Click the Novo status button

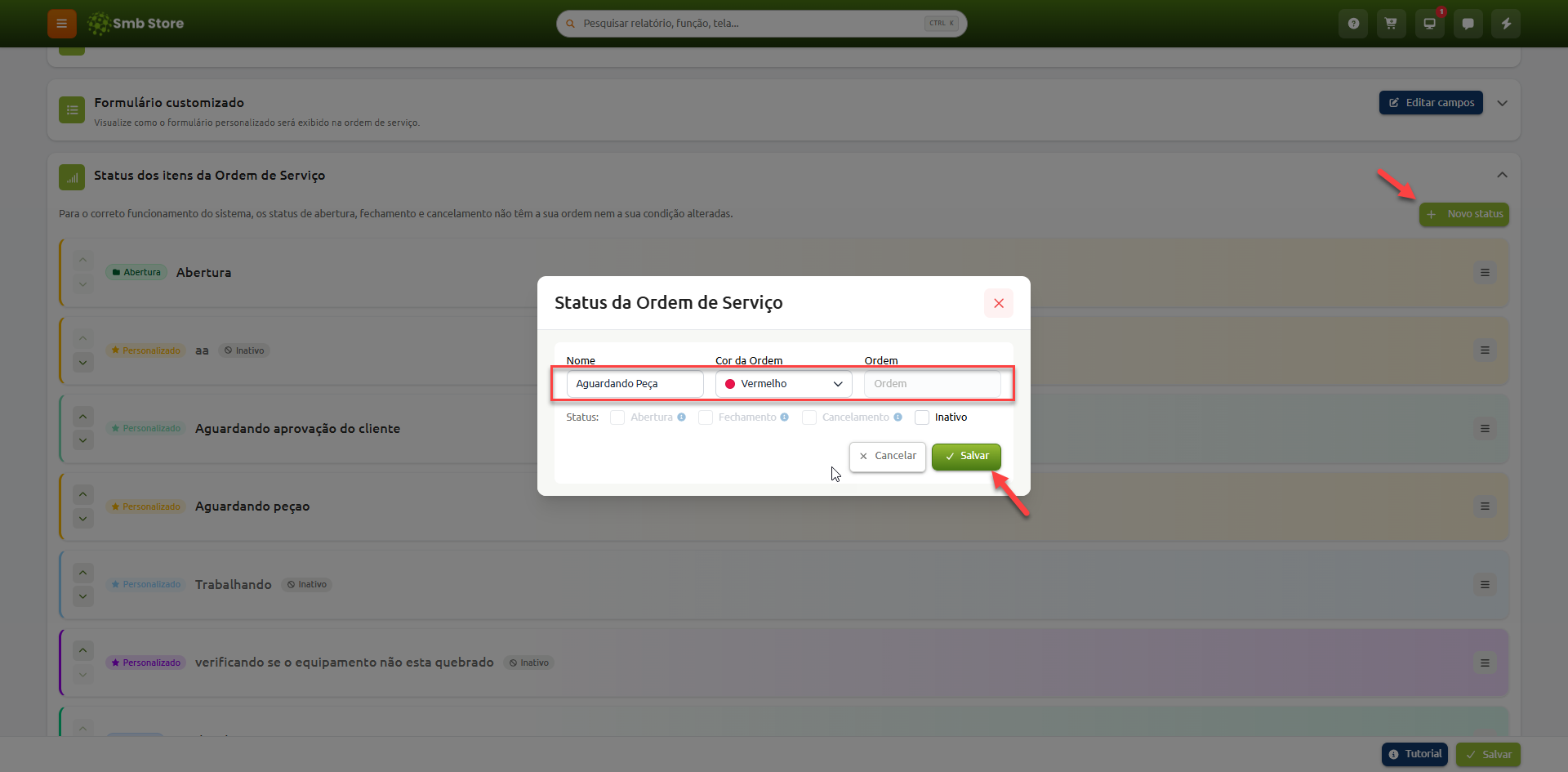click(x=1463, y=214)
